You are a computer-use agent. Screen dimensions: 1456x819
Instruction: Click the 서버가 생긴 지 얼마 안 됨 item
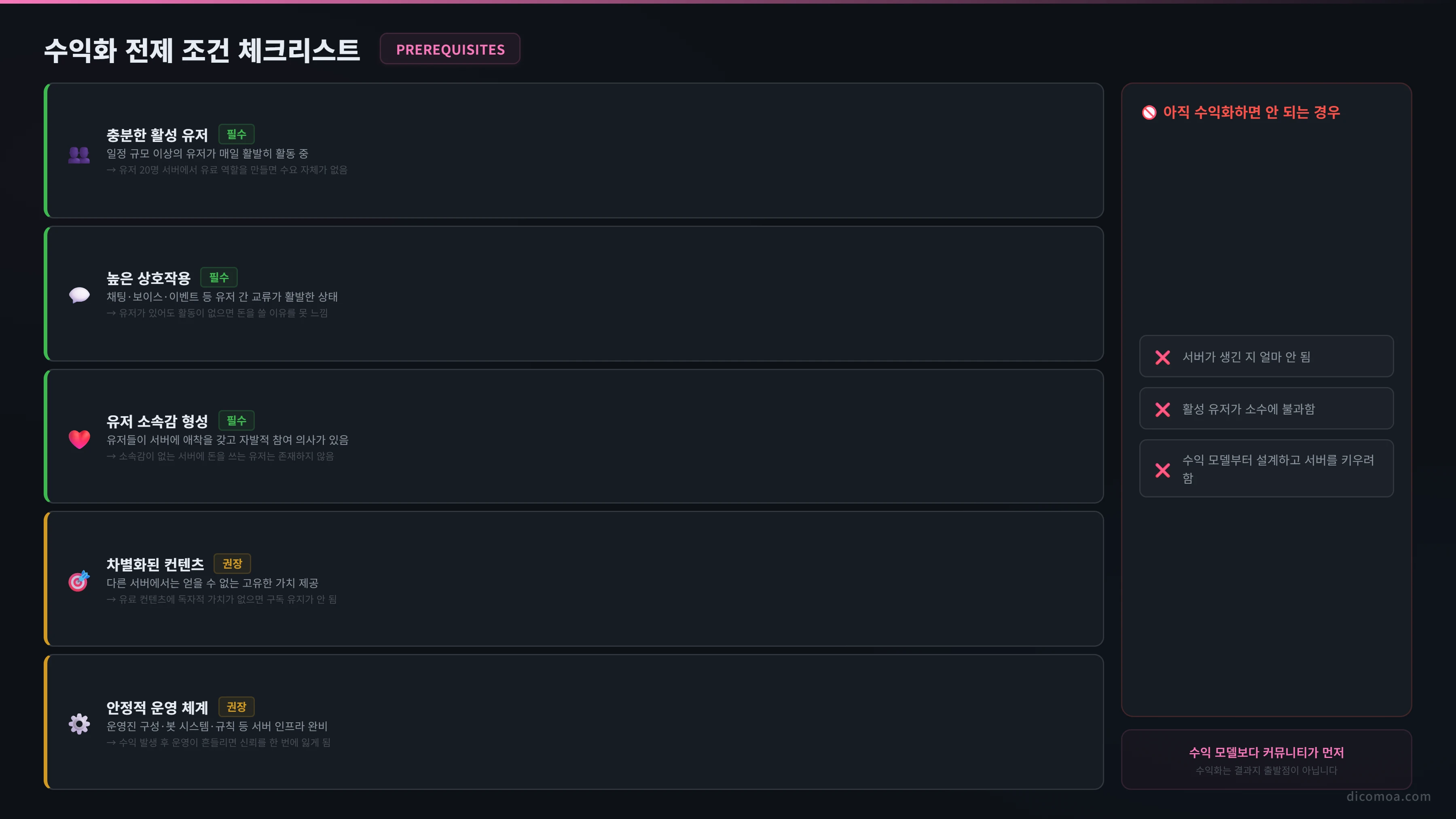(x=1266, y=357)
